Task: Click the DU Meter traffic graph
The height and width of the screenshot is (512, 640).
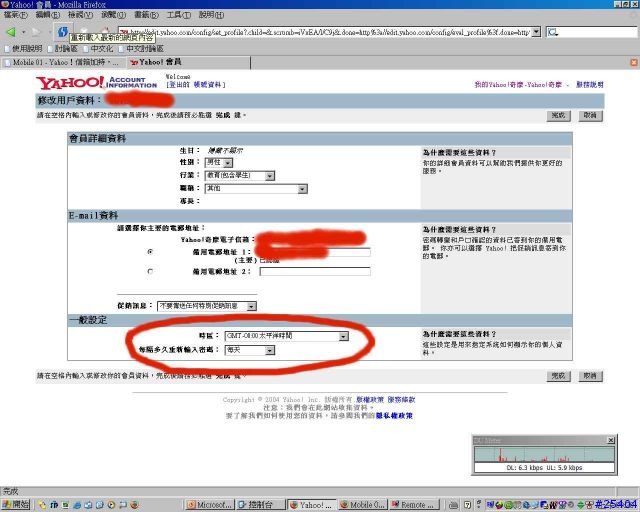Action: coord(544,454)
